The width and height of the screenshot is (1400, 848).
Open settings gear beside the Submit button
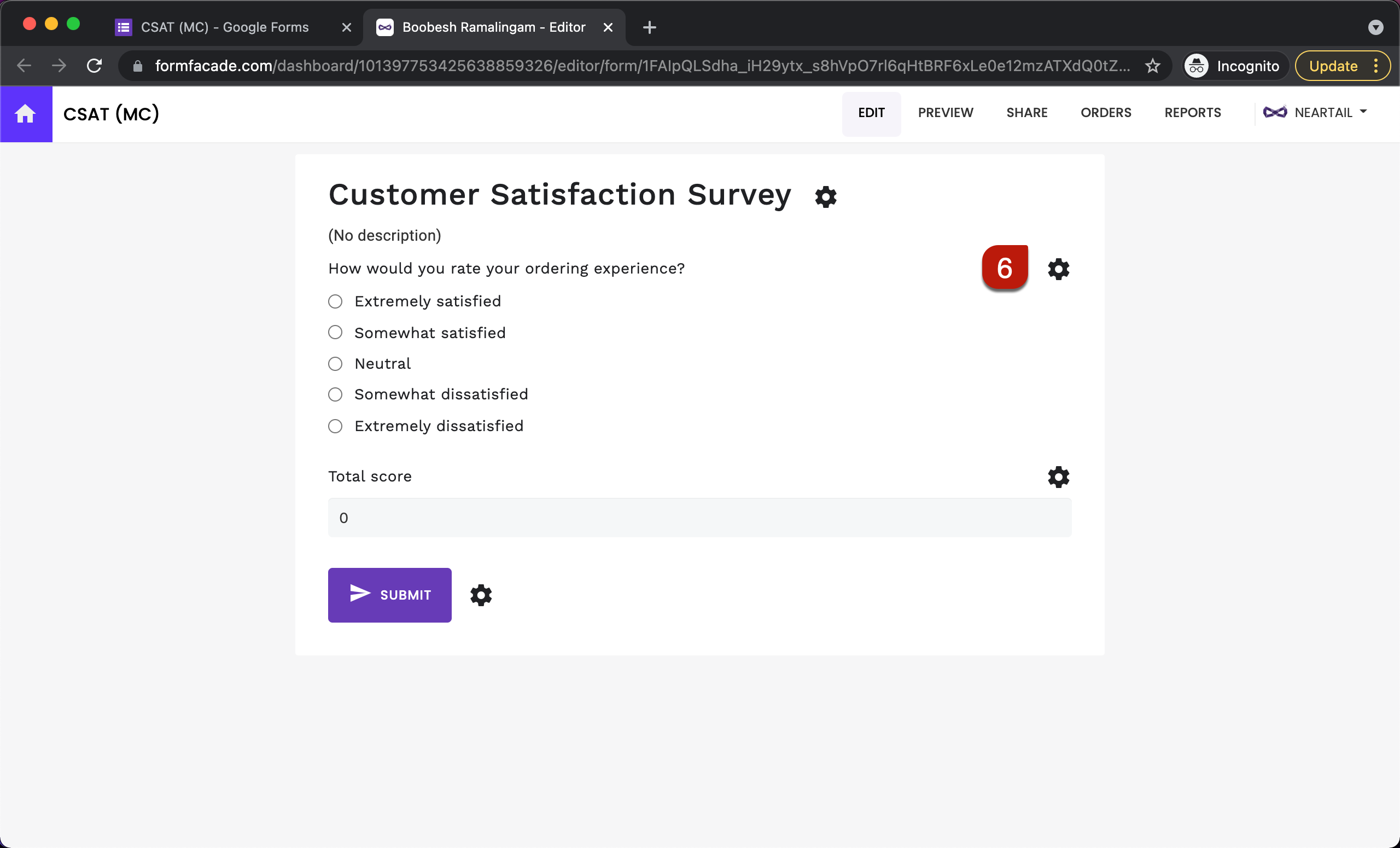[480, 595]
